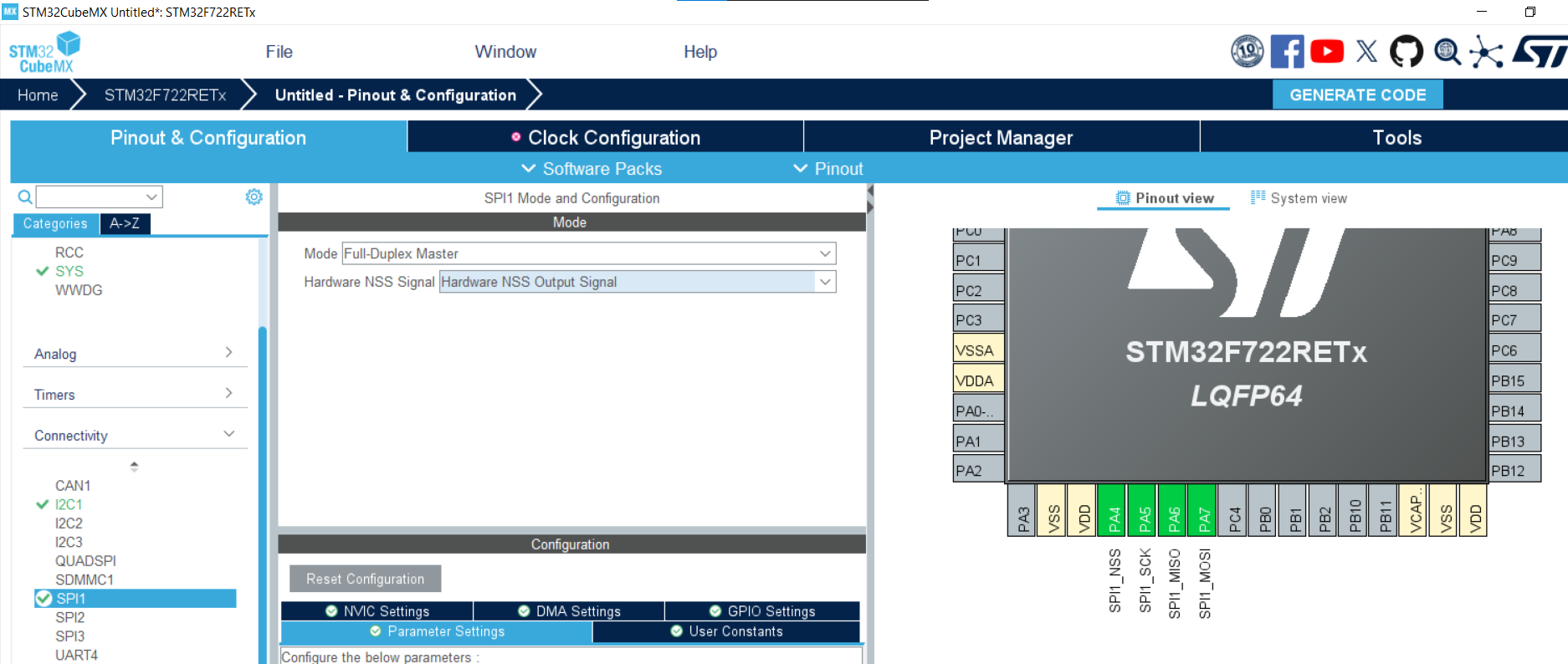Viewport: 1568px width, 664px height.
Task: Click the sort arrows above the CAN1 list
Action: (134, 467)
